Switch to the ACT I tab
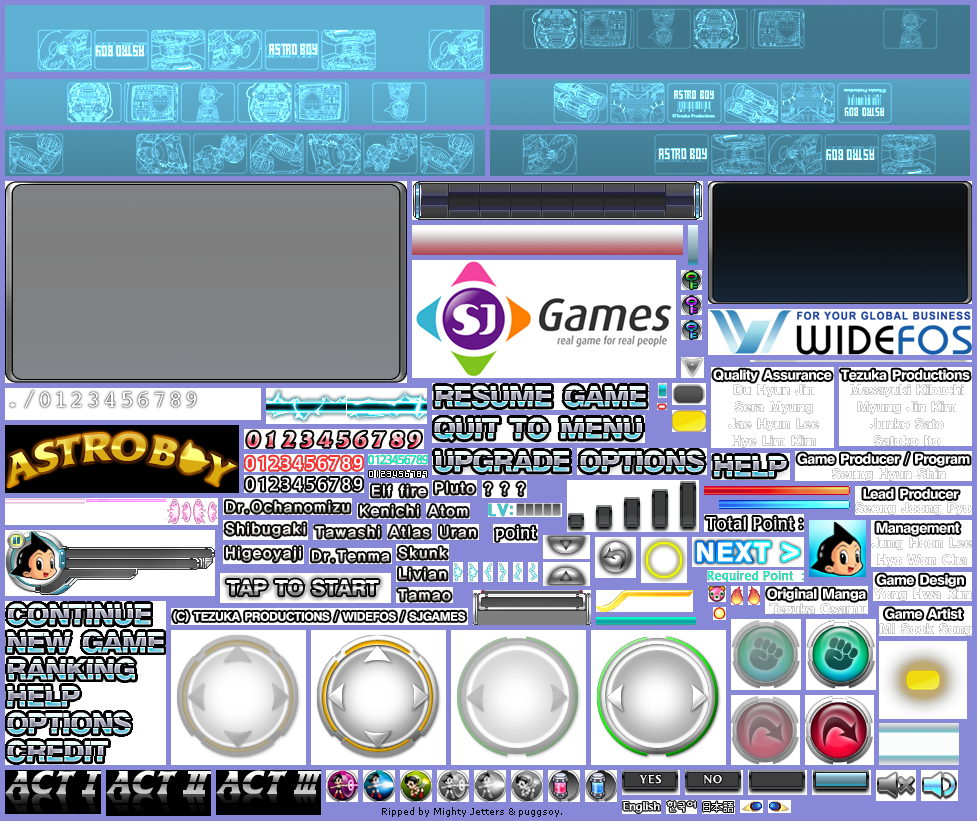 [x=53, y=792]
